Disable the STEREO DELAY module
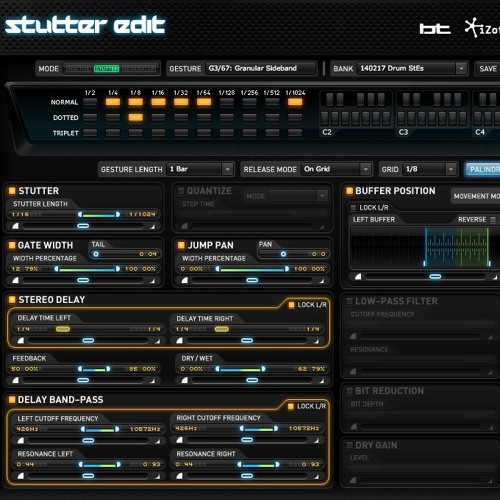 pos(12,300)
